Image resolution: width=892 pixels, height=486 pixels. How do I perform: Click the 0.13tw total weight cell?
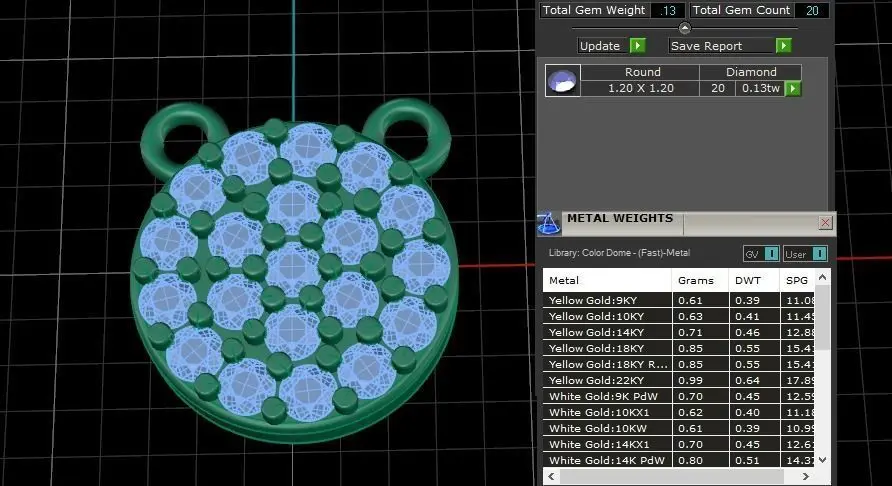click(x=761, y=88)
